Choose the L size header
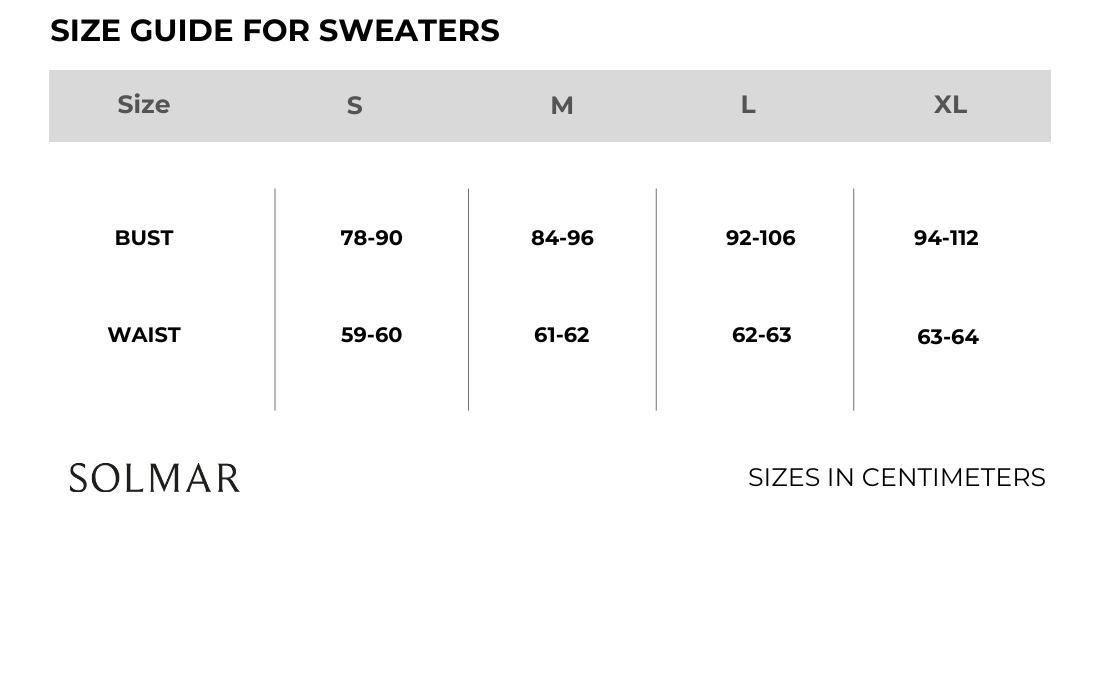 click(748, 104)
